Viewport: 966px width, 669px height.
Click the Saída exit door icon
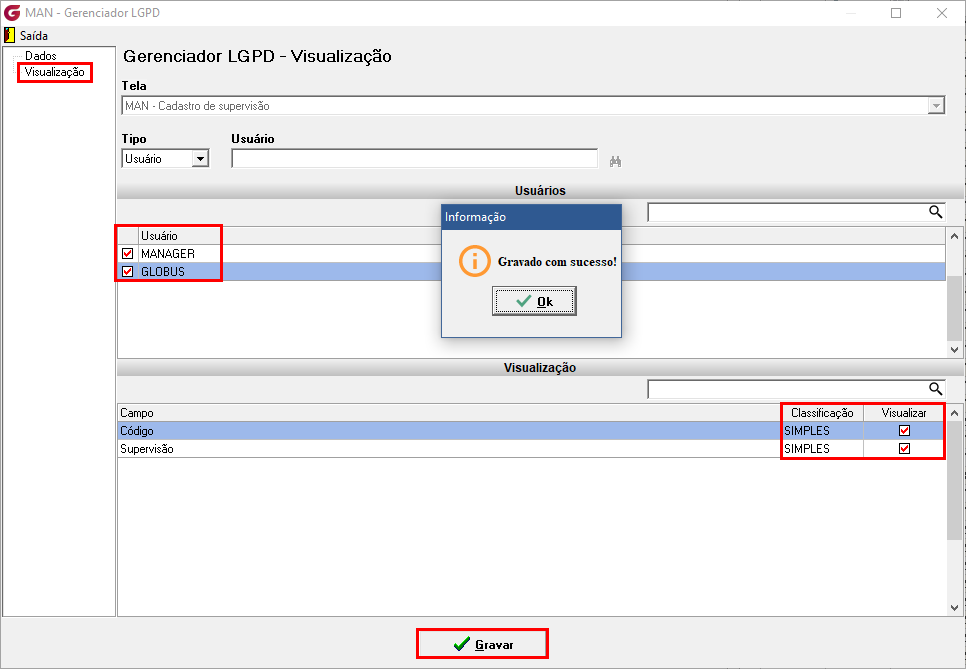tap(9, 35)
